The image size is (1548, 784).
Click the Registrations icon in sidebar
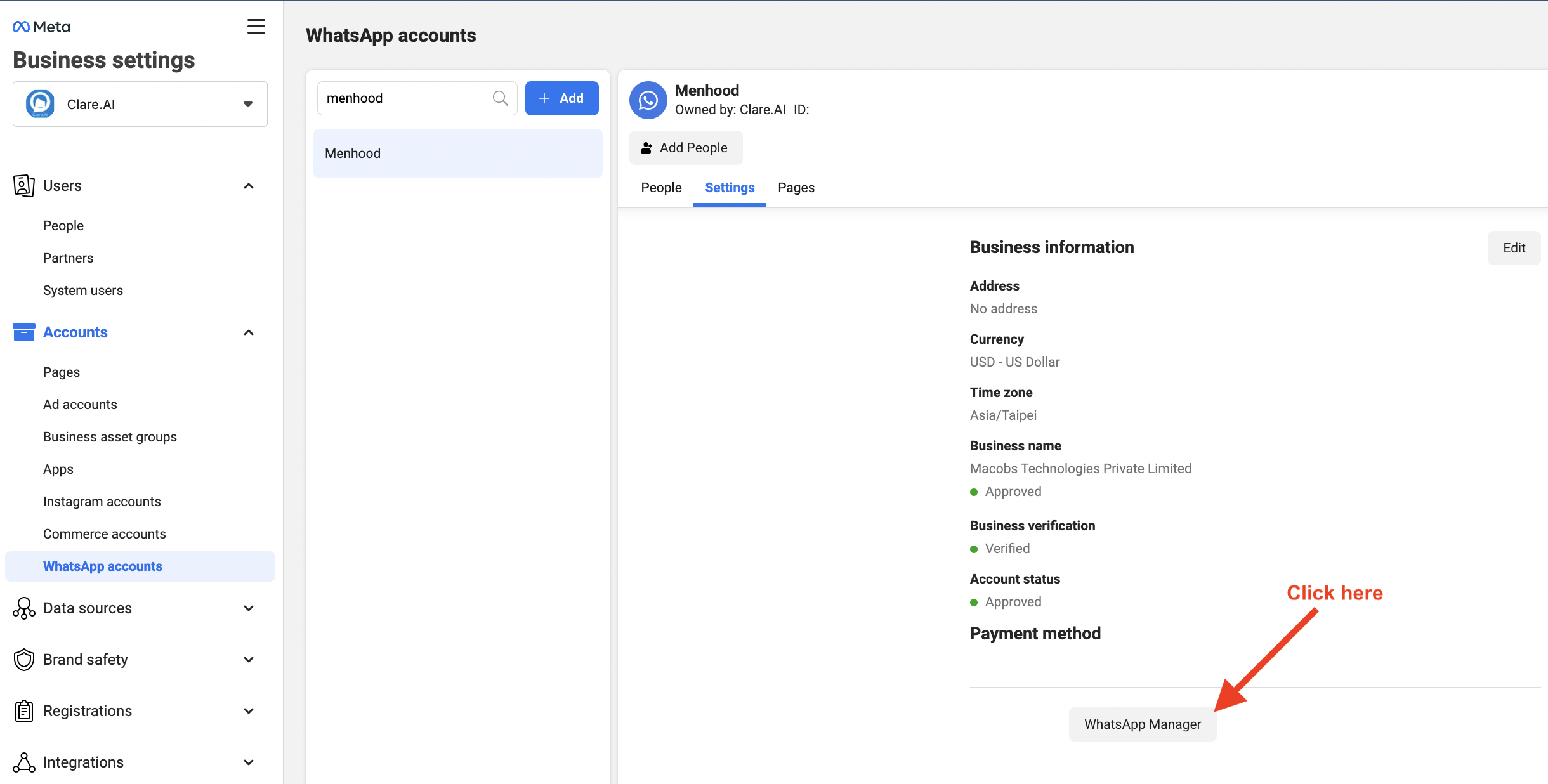pyautogui.click(x=22, y=711)
